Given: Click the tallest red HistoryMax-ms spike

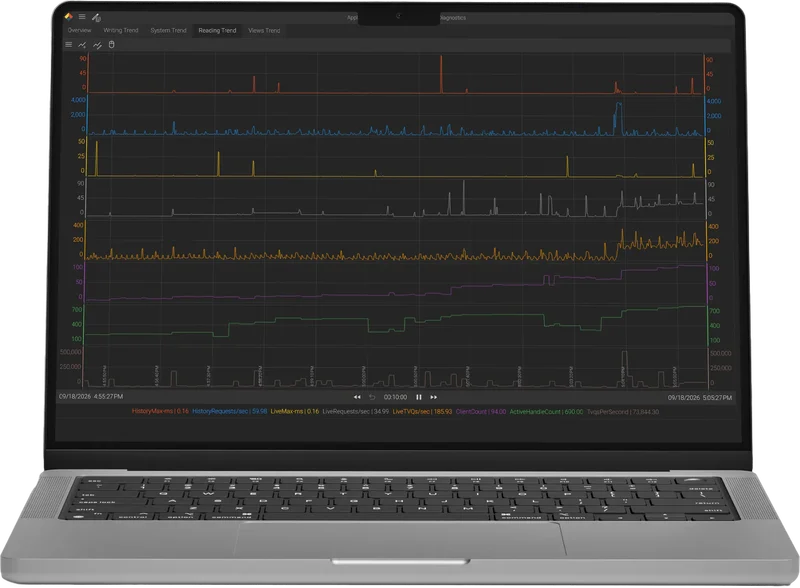Looking at the screenshot, I should point(441,74).
